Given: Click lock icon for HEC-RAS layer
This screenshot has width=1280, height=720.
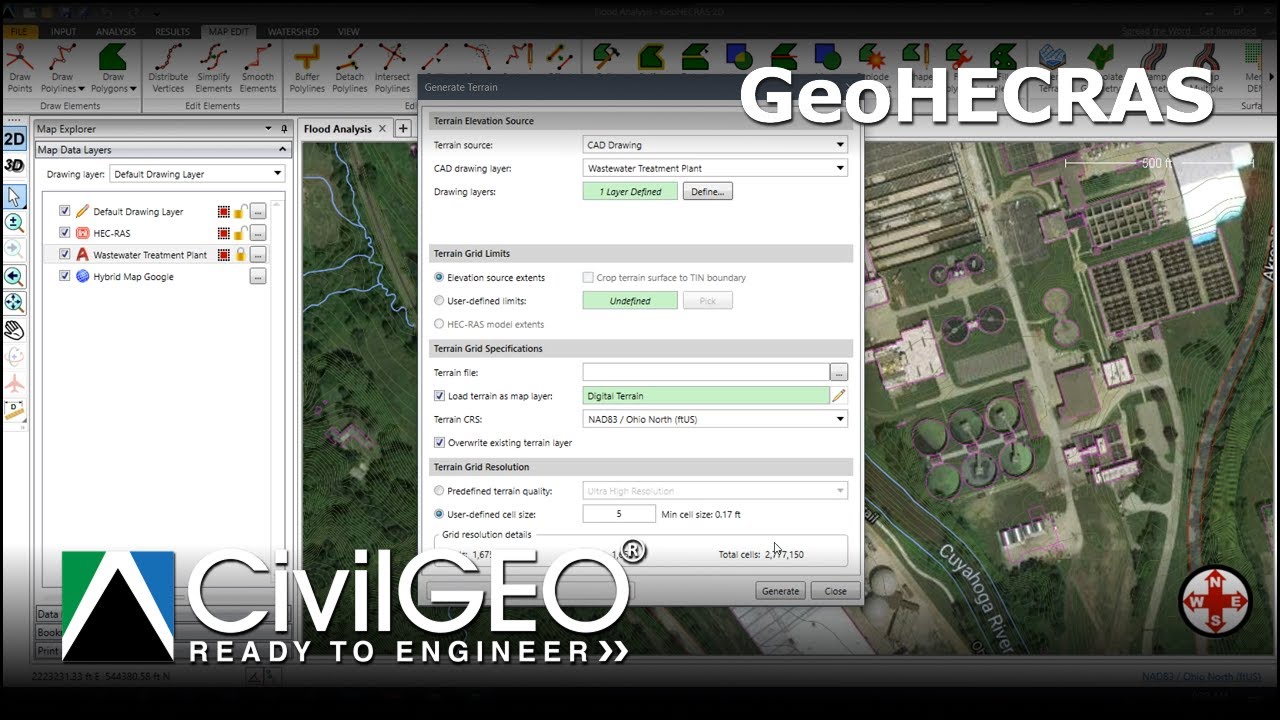Looking at the screenshot, I should [240, 233].
